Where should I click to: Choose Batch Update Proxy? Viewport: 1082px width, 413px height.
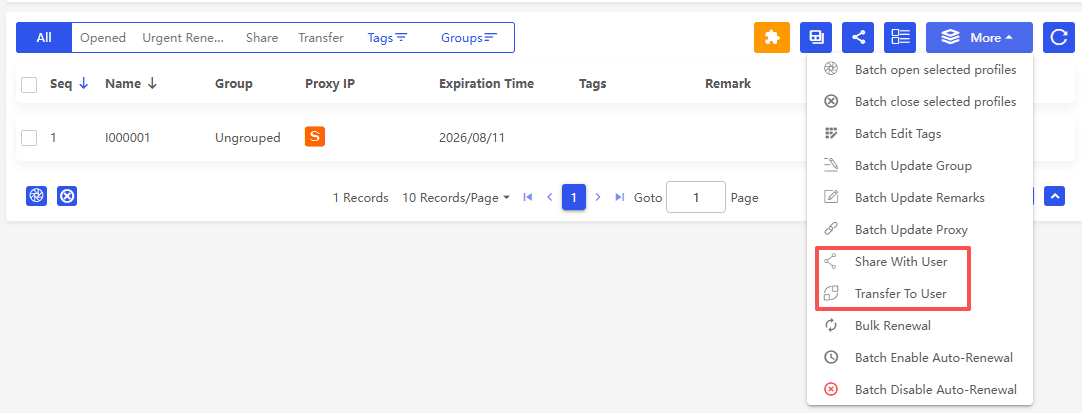(x=920, y=230)
